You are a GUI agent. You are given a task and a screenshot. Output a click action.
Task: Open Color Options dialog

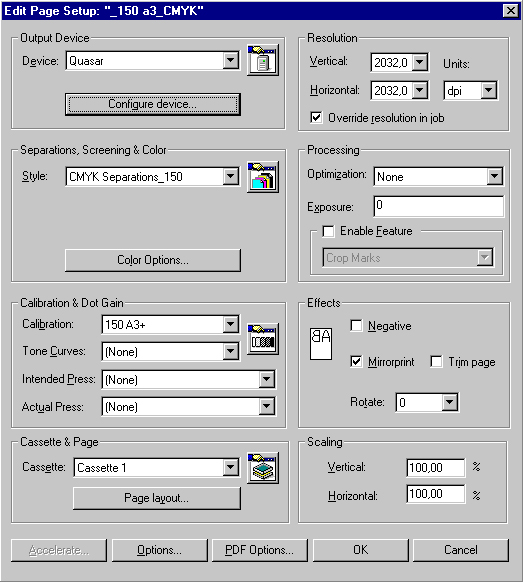coord(153,260)
